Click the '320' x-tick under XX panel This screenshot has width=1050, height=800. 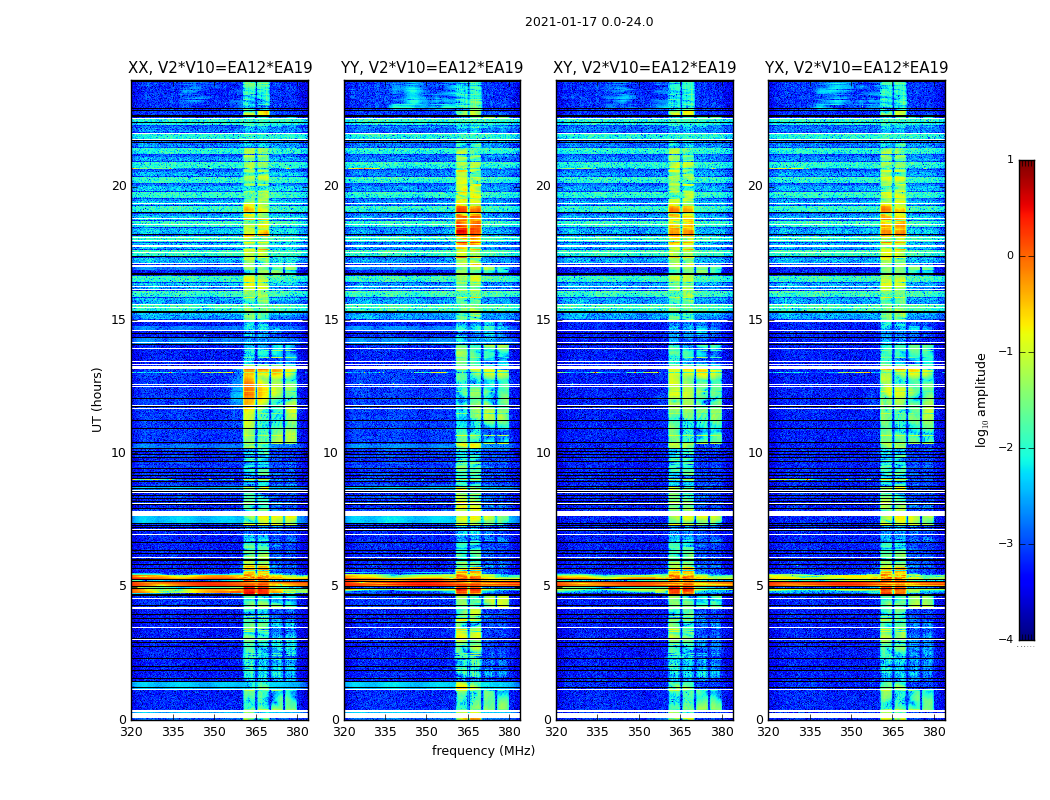tap(132, 732)
